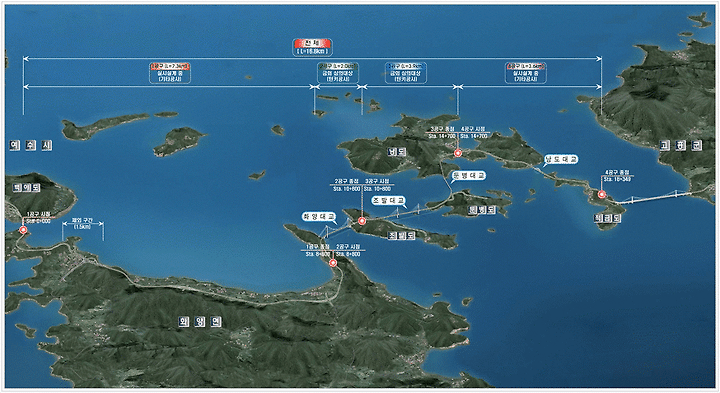The image size is (720, 393).
Task: Click the 낭도 island label
Action: 397,152
